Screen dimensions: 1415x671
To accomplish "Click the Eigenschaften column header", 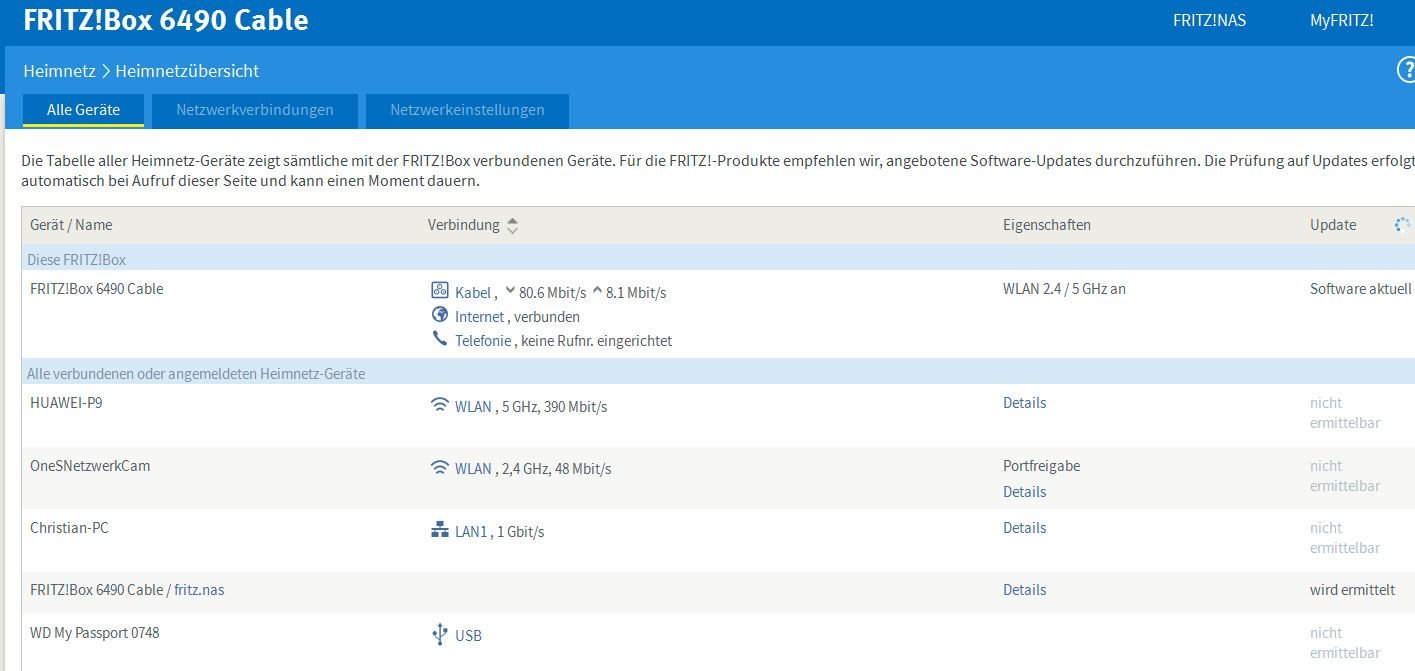I will point(1047,225).
